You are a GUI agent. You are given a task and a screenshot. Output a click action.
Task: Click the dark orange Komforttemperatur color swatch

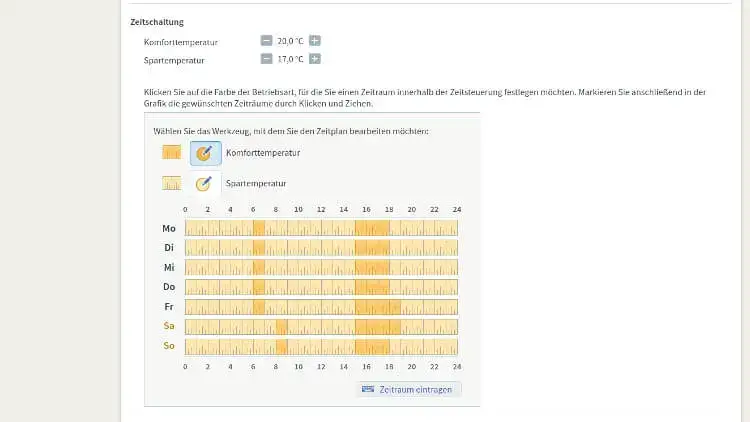[x=171, y=153]
